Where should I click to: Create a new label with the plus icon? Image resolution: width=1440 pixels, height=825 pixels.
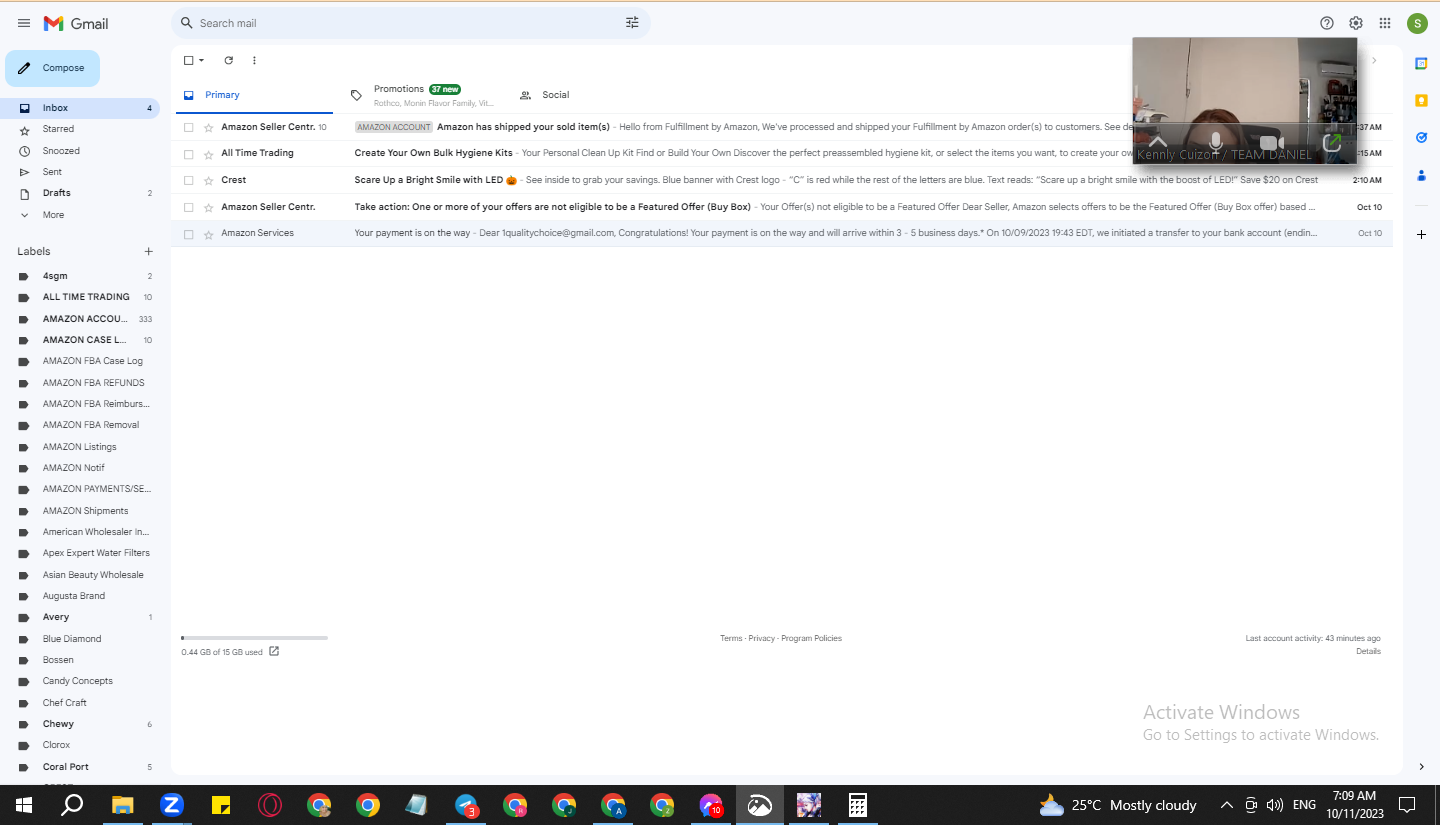(x=149, y=251)
